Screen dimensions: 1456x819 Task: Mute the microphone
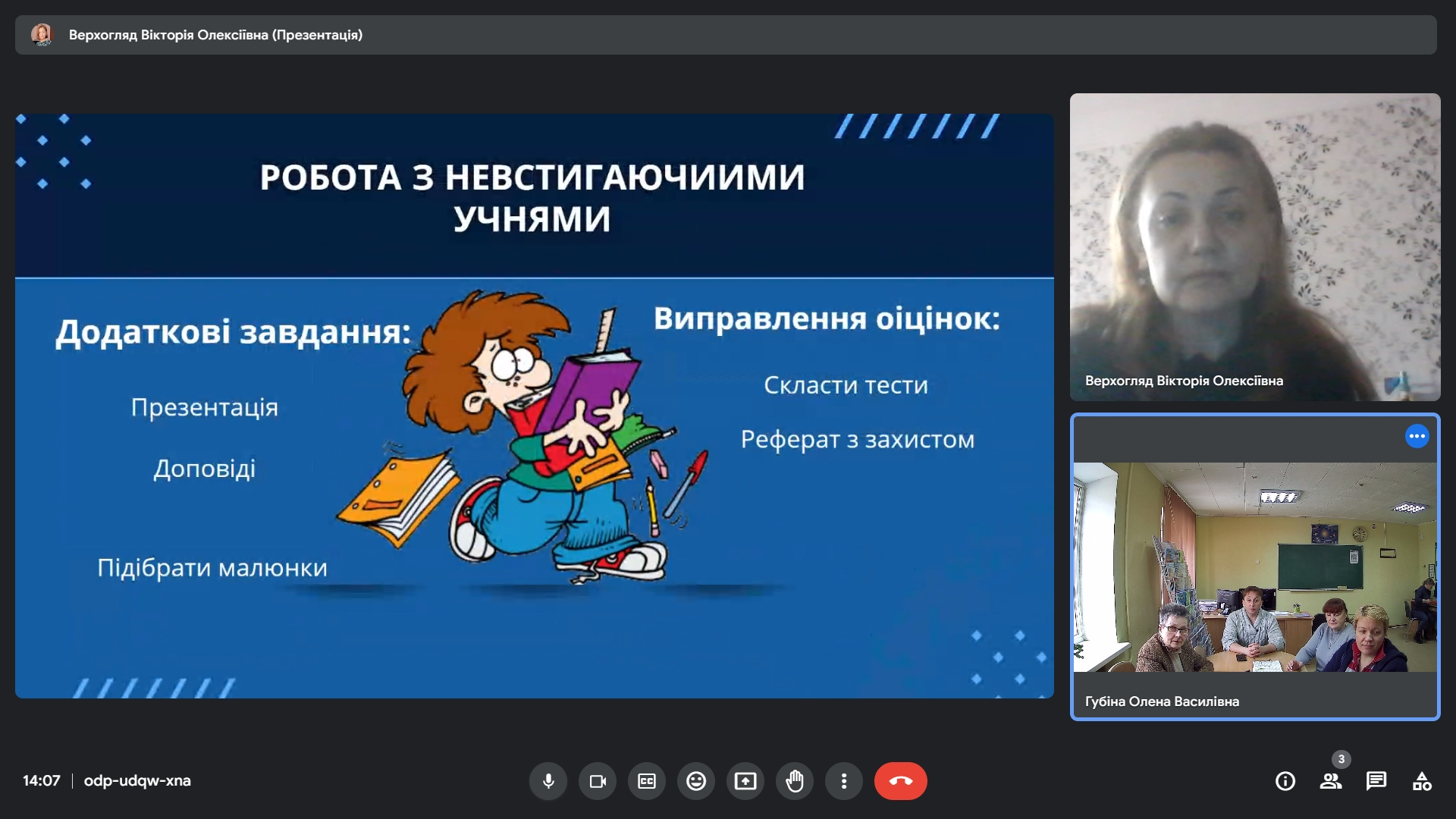pyautogui.click(x=548, y=781)
